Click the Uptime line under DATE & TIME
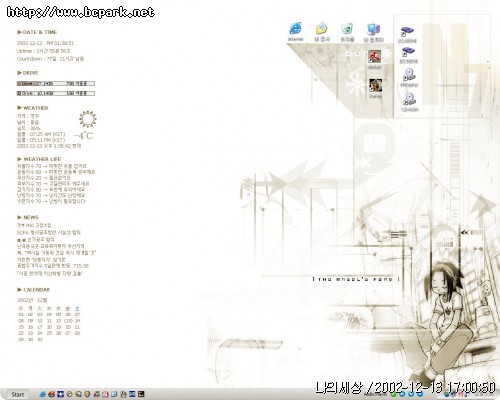 [x=44, y=51]
